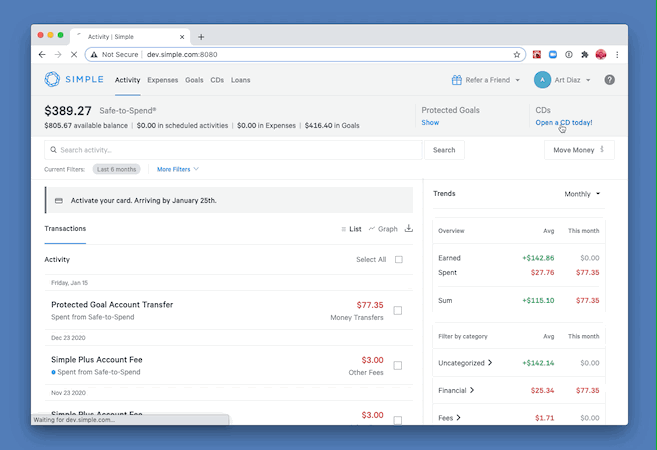Check Dec 23 Simple Plus Account Fee checkbox

click(398, 365)
